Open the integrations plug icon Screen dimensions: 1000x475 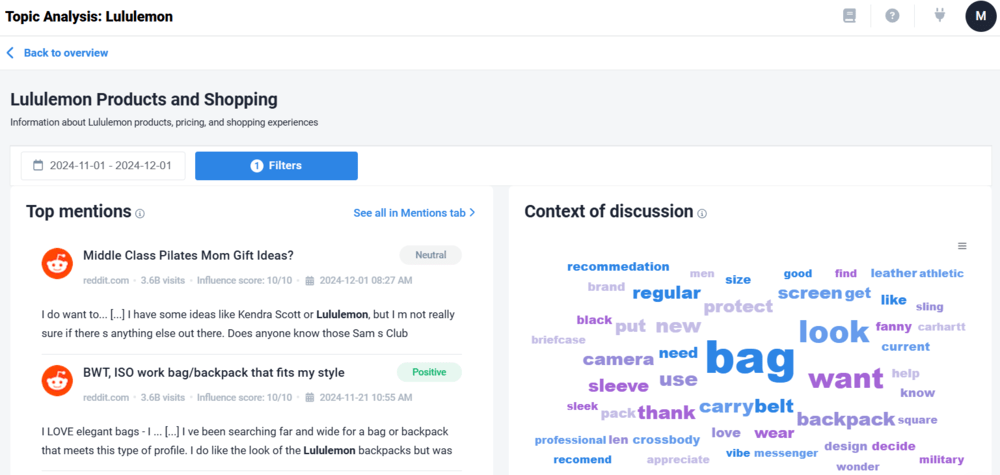click(x=939, y=15)
